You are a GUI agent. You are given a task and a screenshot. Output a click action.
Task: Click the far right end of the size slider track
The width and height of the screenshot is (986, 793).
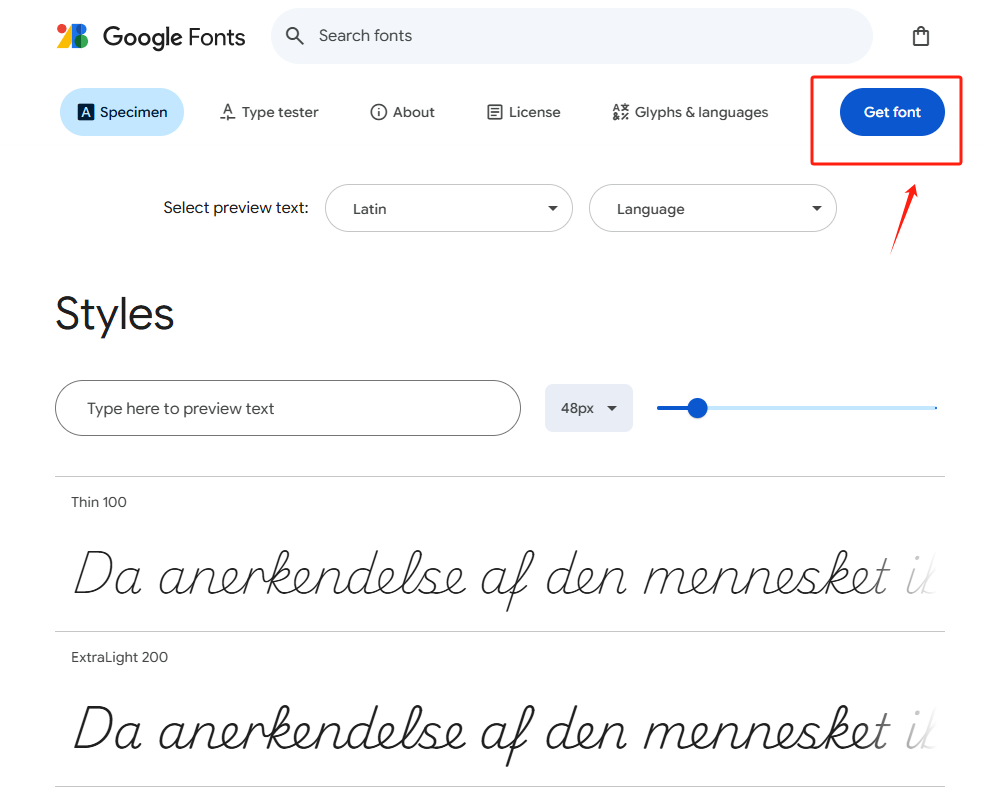[x=934, y=408]
